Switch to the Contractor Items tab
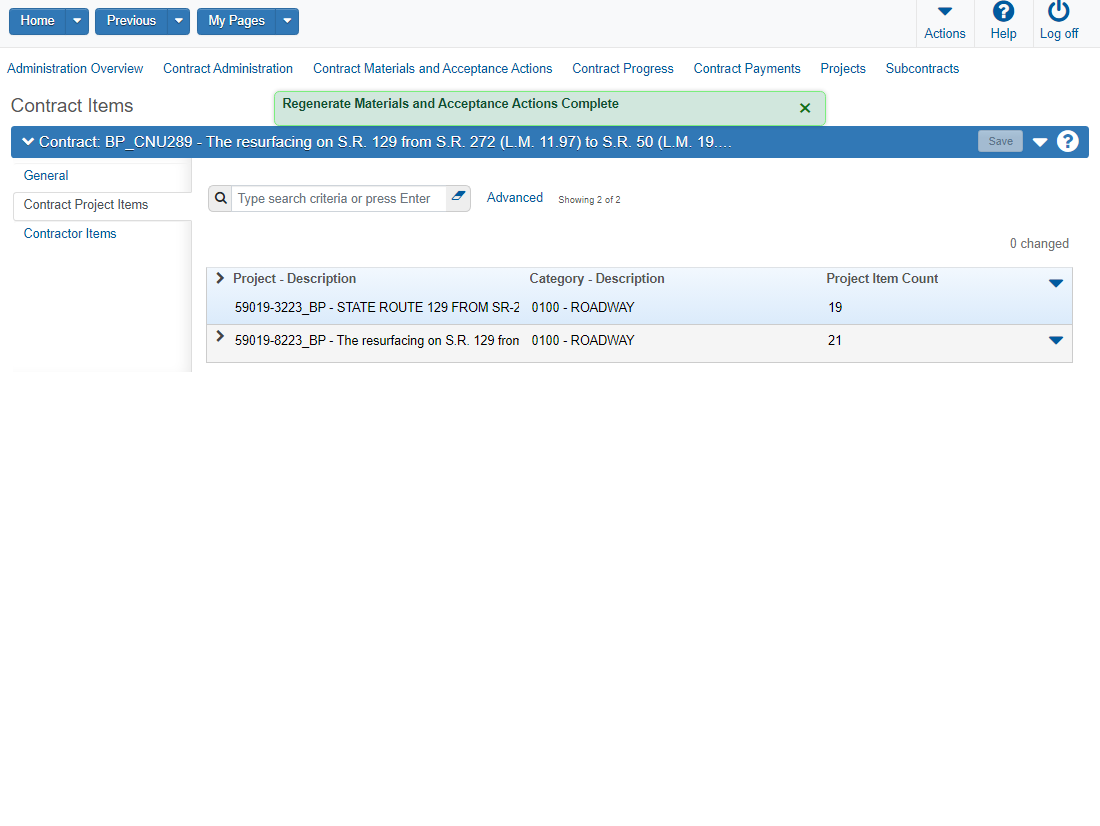The height and width of the screenshot is (826, 1100). [x=70, y=234]
